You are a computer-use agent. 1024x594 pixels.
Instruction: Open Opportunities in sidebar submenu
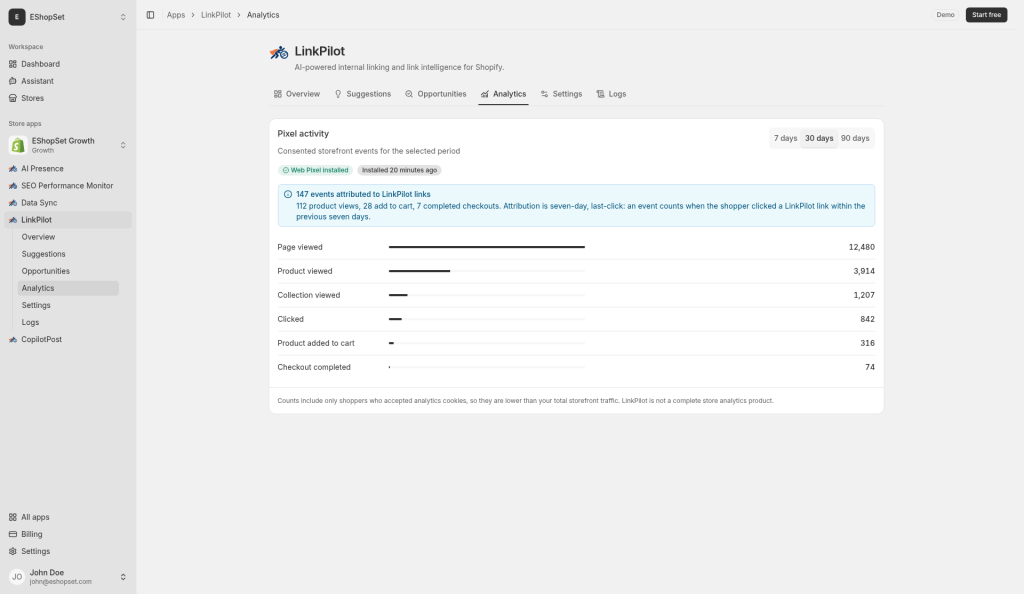(68, 271)
